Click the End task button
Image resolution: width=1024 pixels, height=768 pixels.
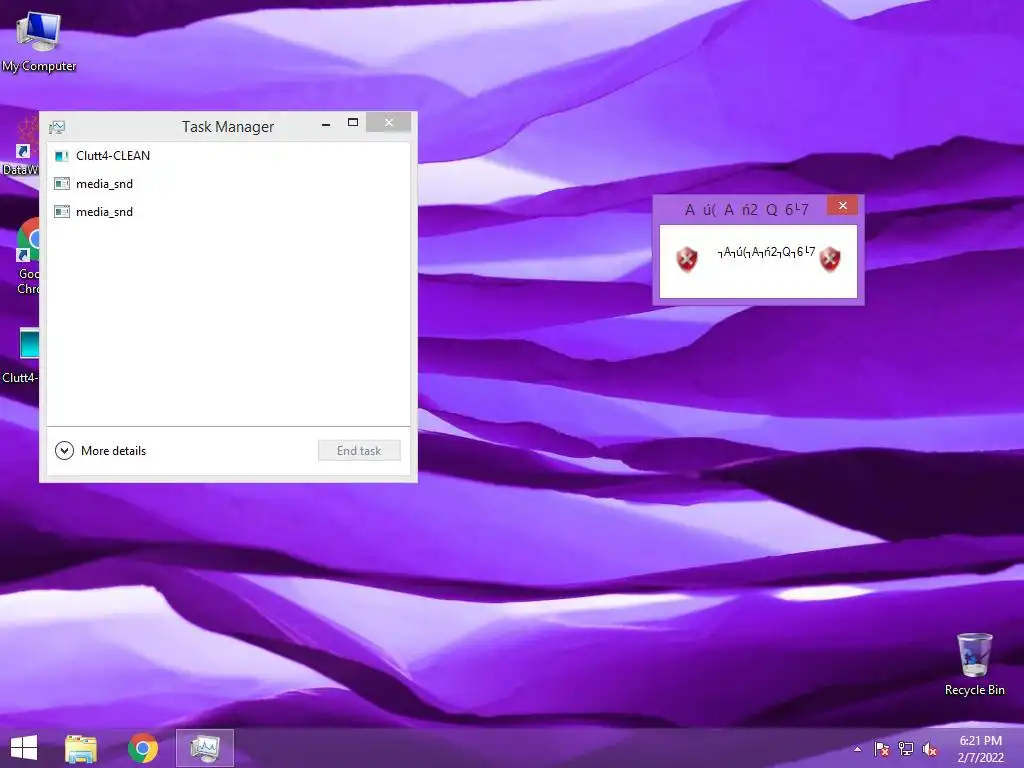point(359,451)
